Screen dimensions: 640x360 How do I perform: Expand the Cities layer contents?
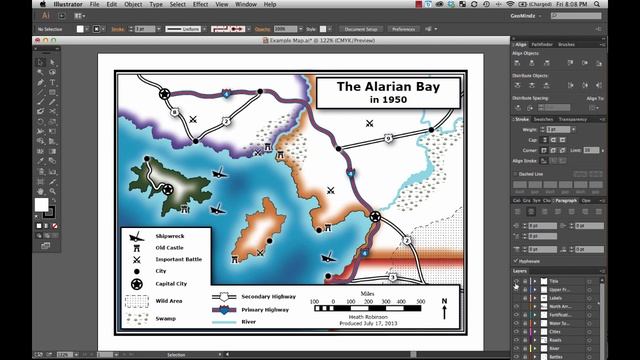535,332
